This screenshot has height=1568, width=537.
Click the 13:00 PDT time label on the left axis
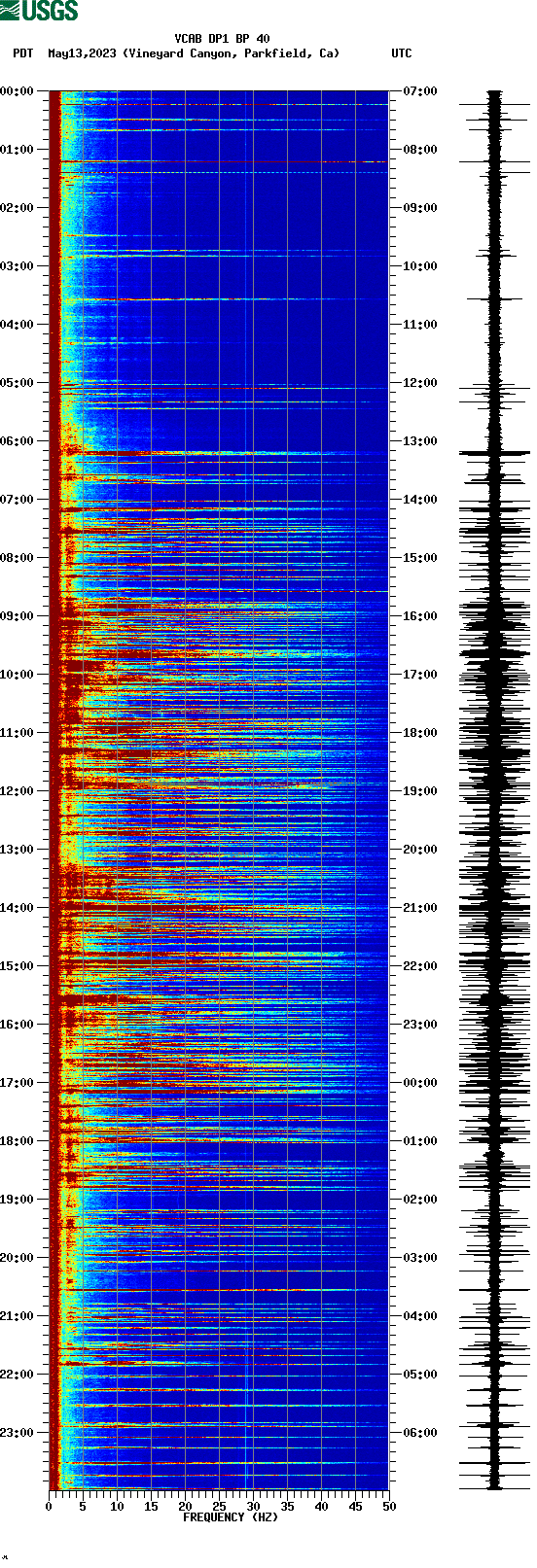[17, 850]
